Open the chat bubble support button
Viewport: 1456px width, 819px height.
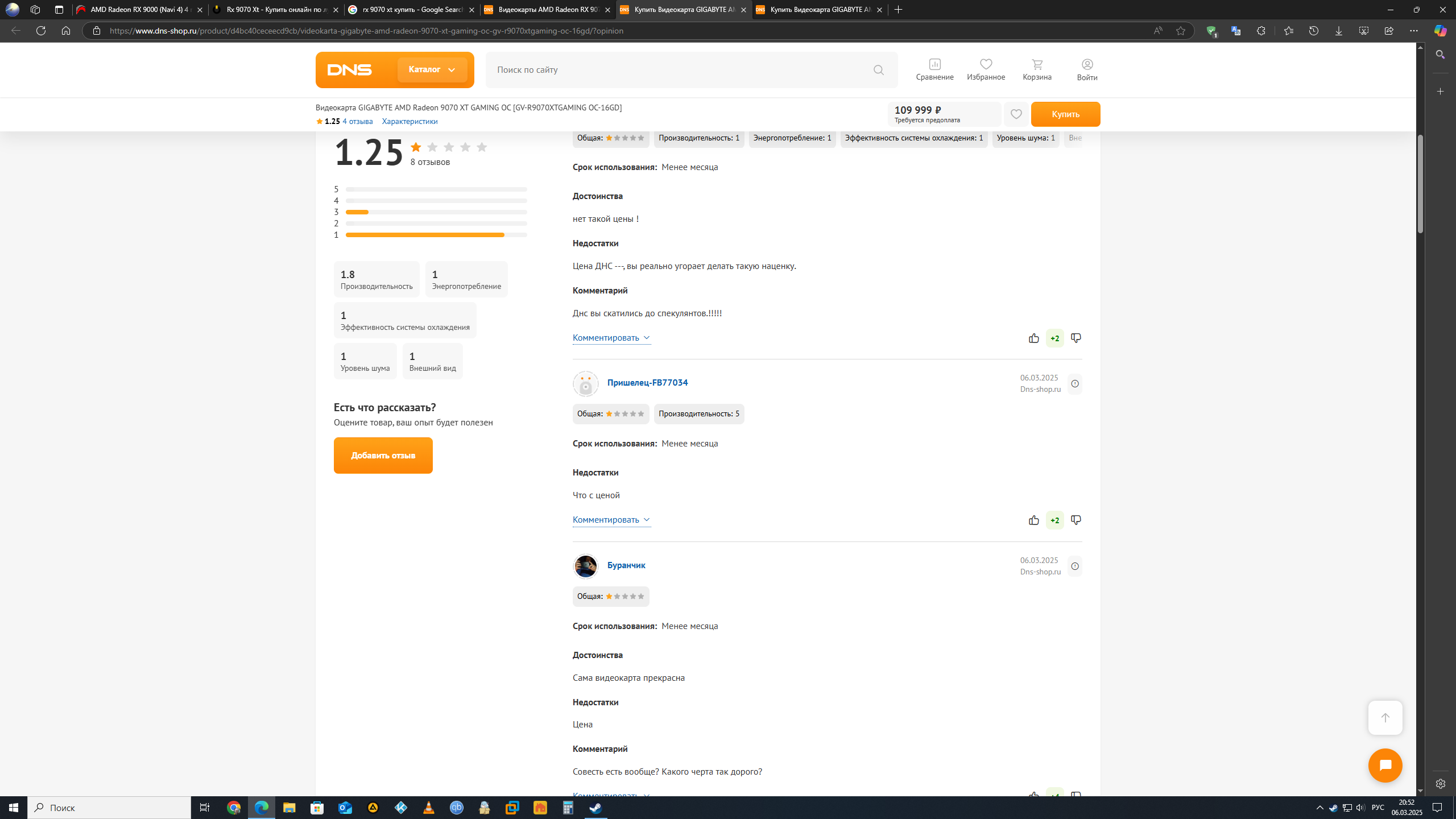point(1385,765)
